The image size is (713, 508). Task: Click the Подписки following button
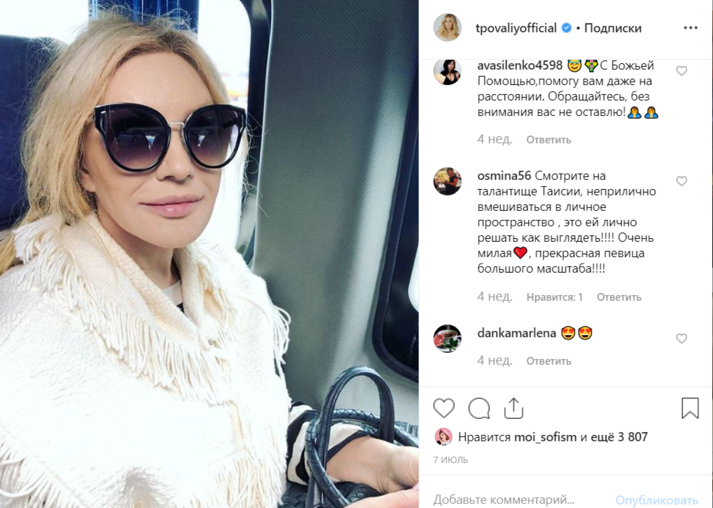[613, 28]
